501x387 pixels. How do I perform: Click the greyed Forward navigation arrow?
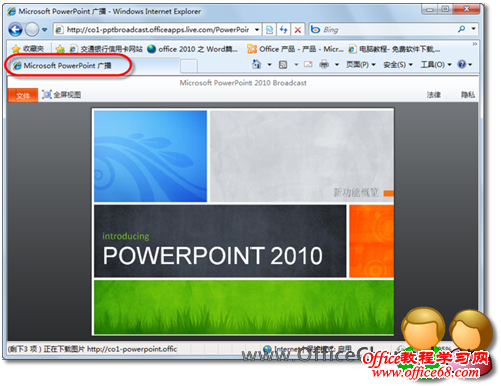tap(32, 30)
